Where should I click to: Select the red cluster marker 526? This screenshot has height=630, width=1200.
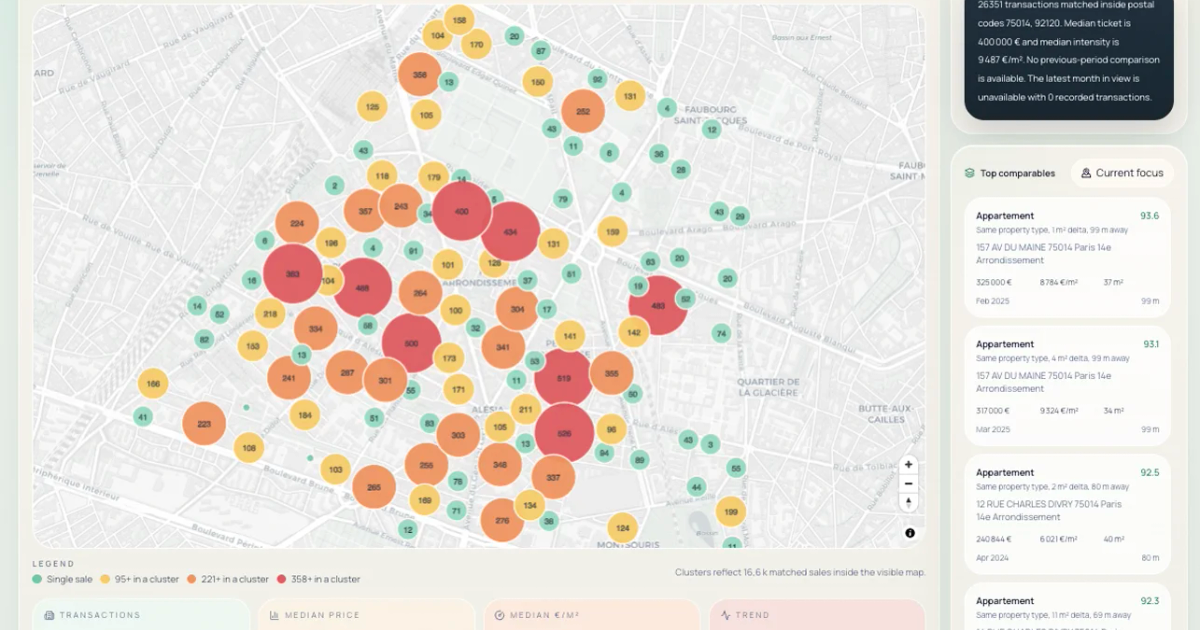564,432
